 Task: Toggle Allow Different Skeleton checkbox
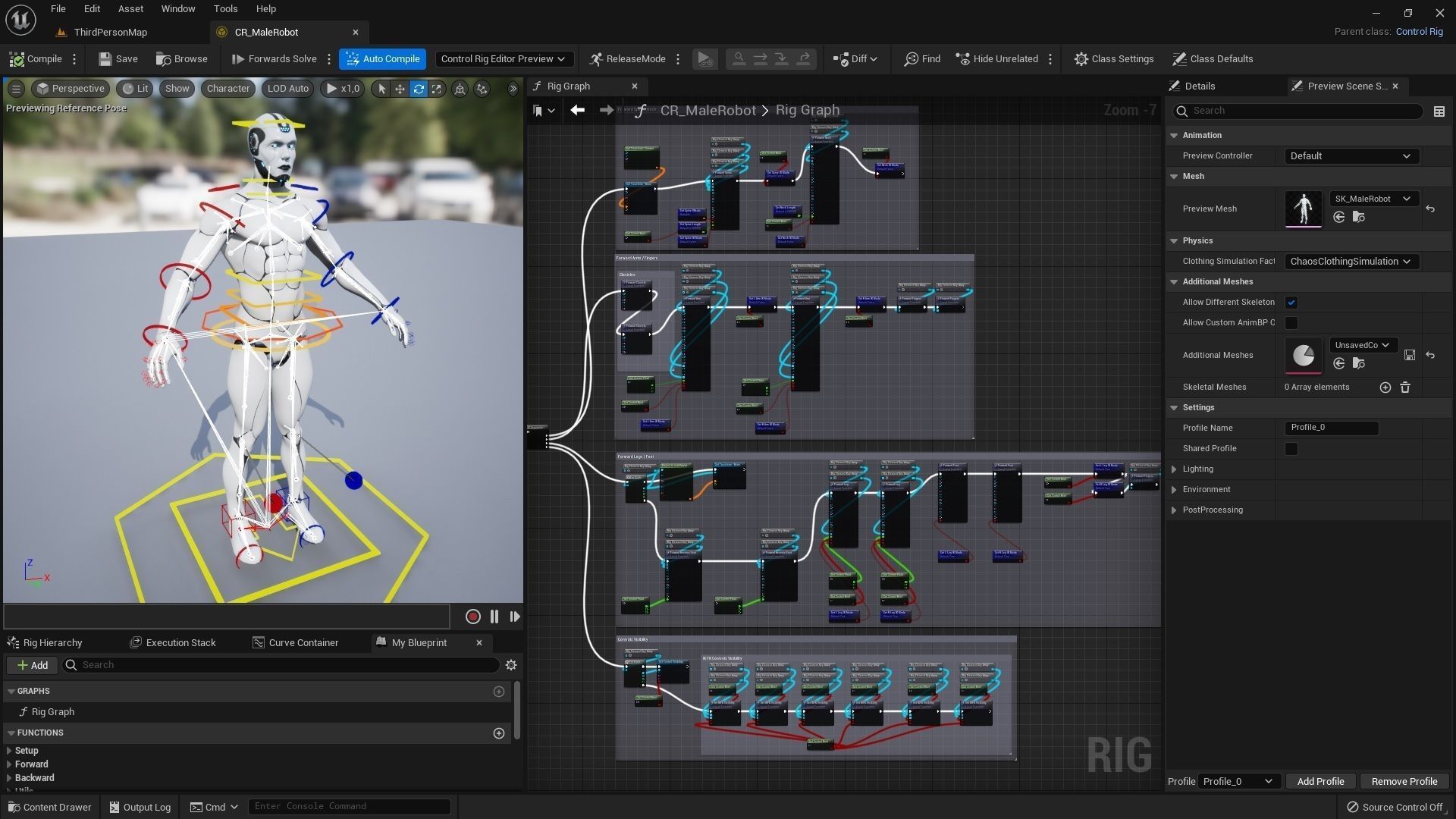[1291, 303]
